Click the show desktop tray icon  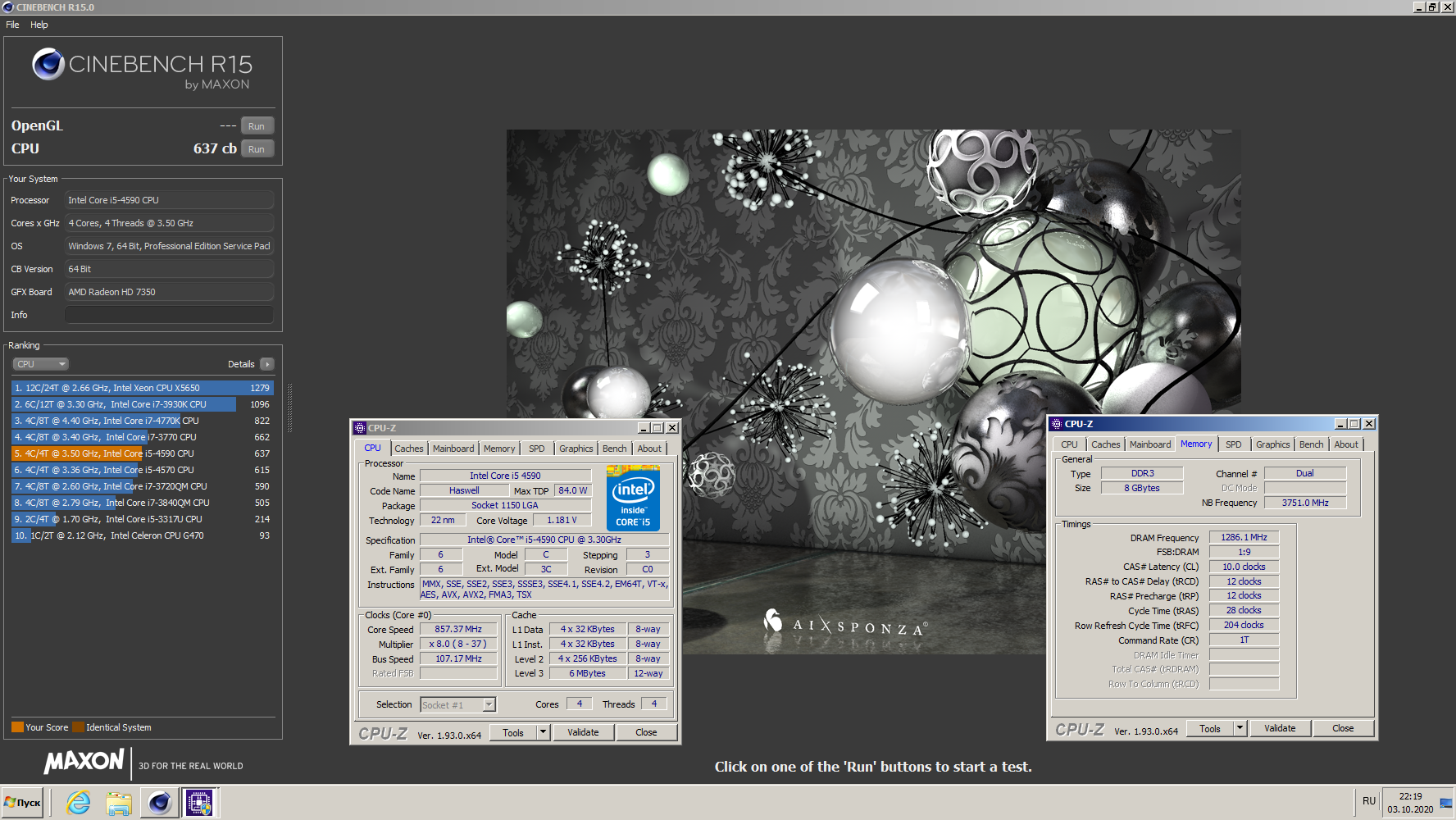(x=1446, y=803)
